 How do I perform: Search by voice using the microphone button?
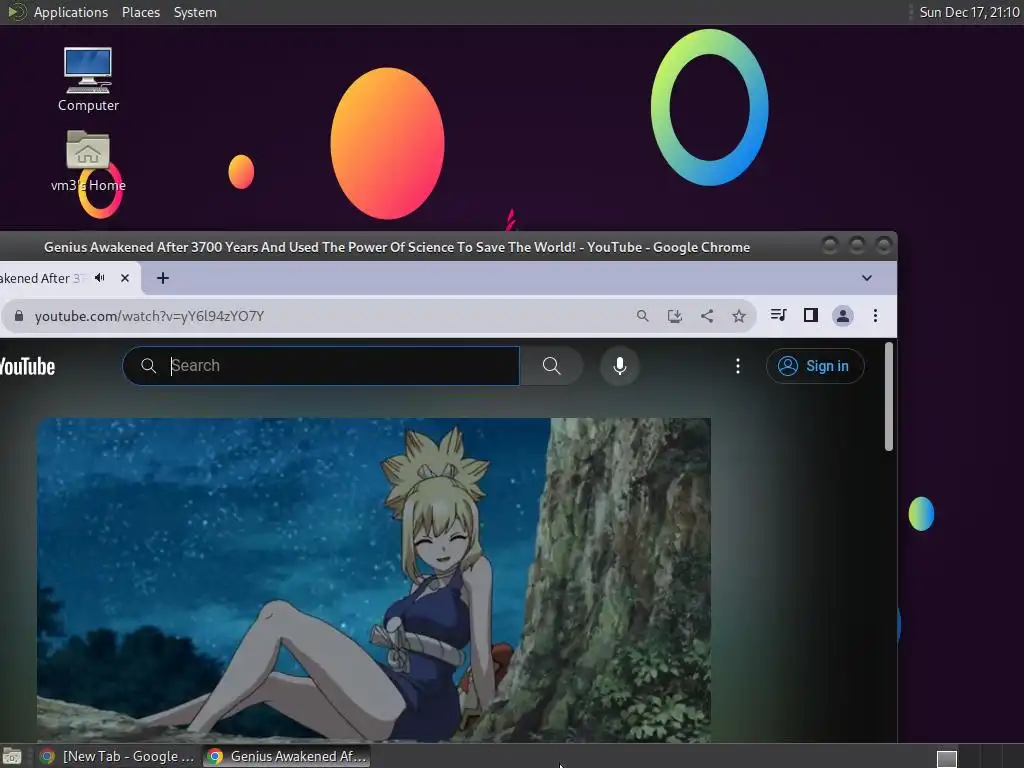(620, 366)
